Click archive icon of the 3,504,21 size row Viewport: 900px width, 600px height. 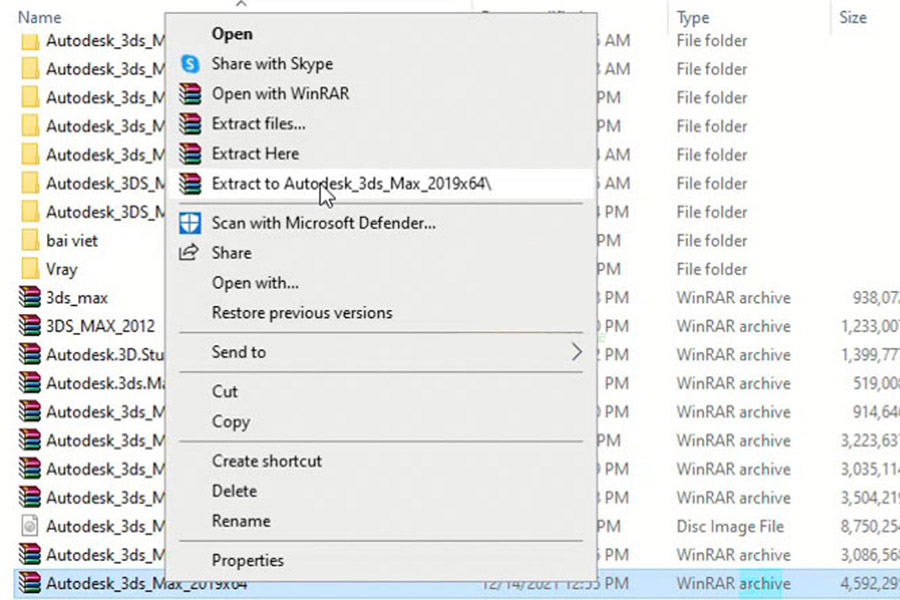point(29,497)
